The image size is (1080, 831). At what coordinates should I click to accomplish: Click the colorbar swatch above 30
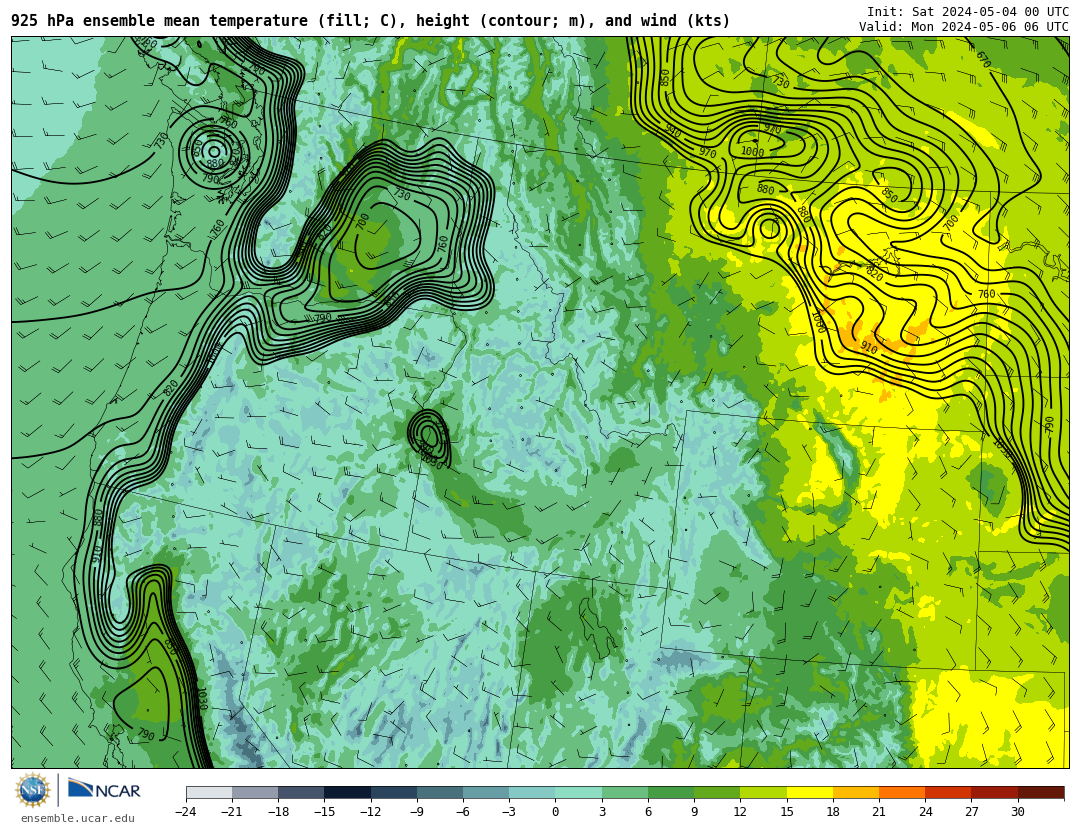click(x=1041, y=792)
